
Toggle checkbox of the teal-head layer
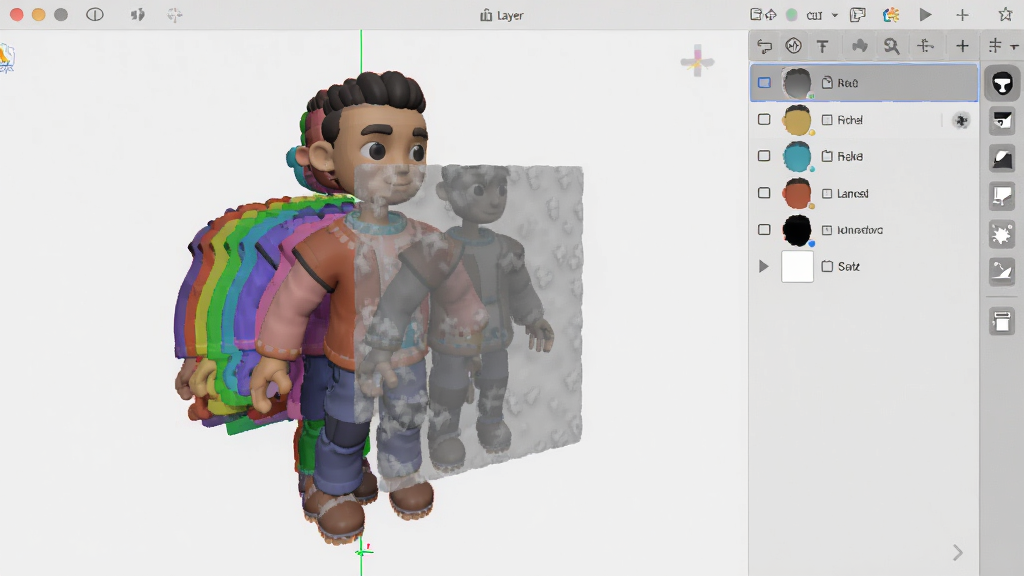click(x=764, y=156)
